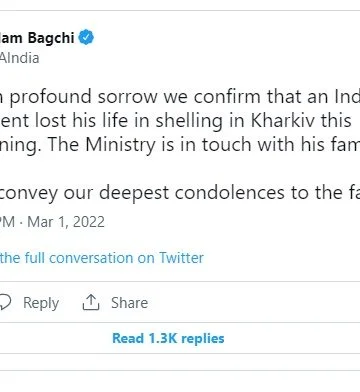Click the word Kharkiv in the tweet

click(x=283, y=120)
